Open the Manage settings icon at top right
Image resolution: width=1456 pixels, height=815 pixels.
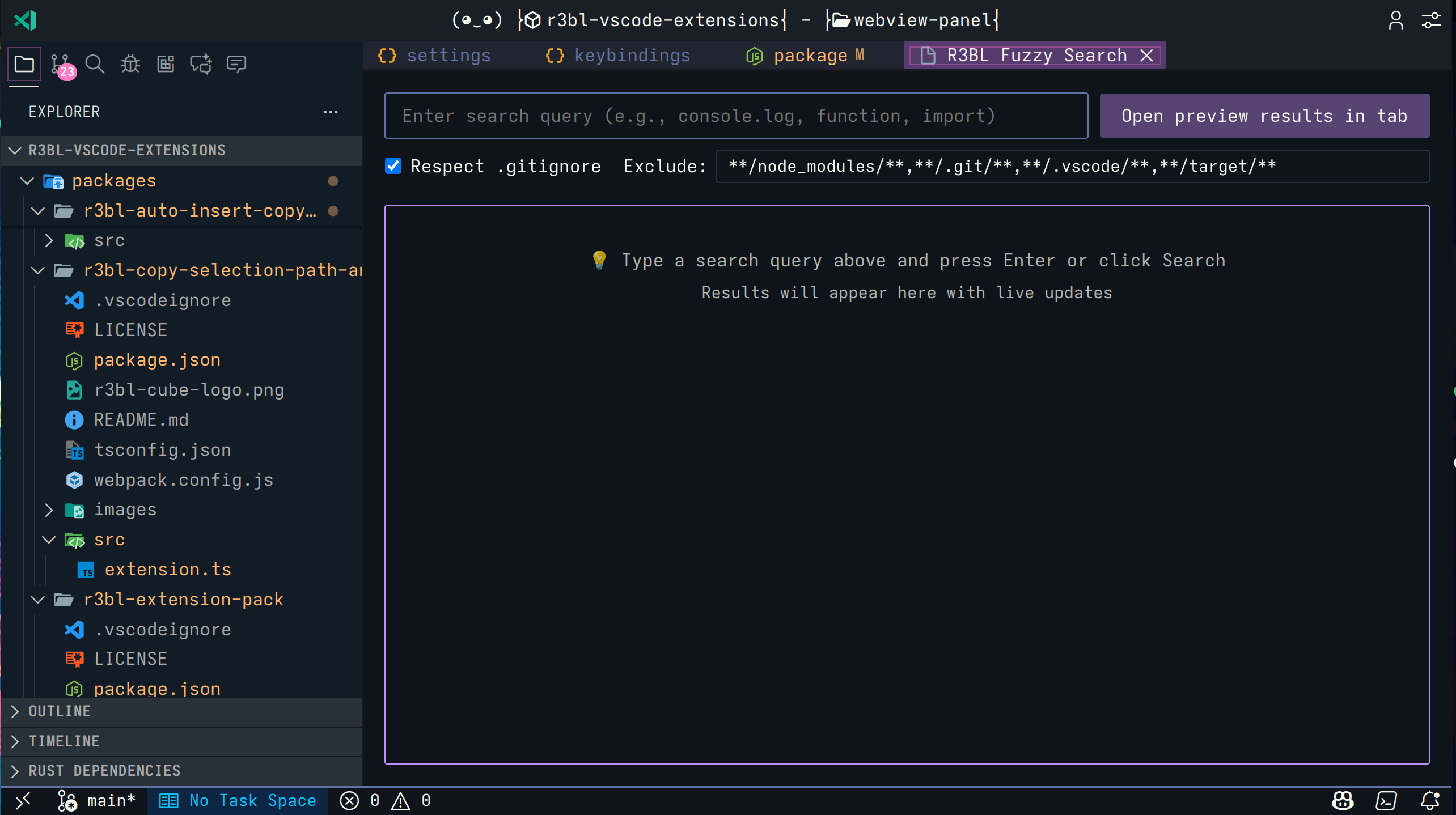click(1431, 20)
